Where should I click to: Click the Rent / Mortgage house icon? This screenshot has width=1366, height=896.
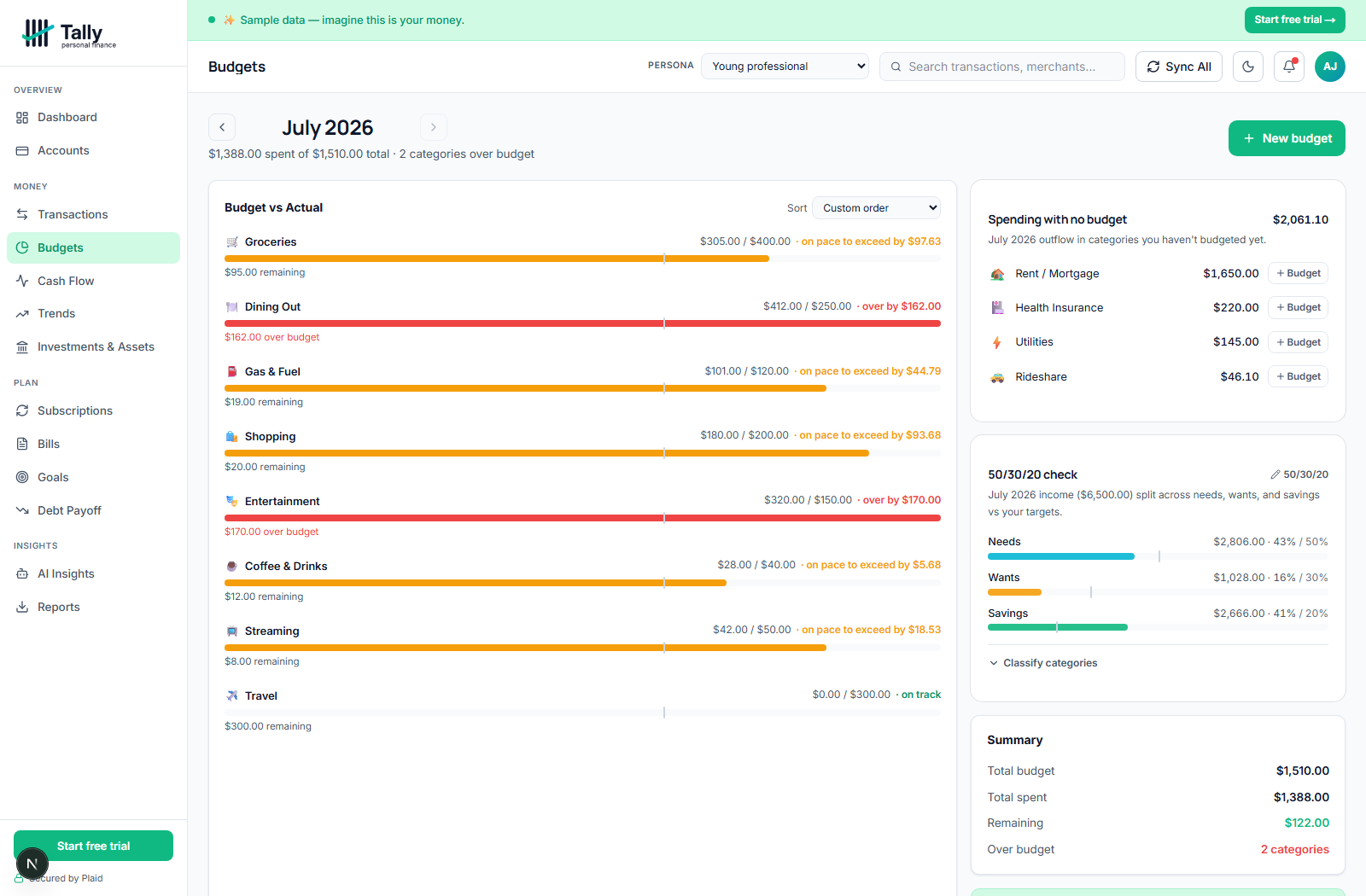pos(997,274)
